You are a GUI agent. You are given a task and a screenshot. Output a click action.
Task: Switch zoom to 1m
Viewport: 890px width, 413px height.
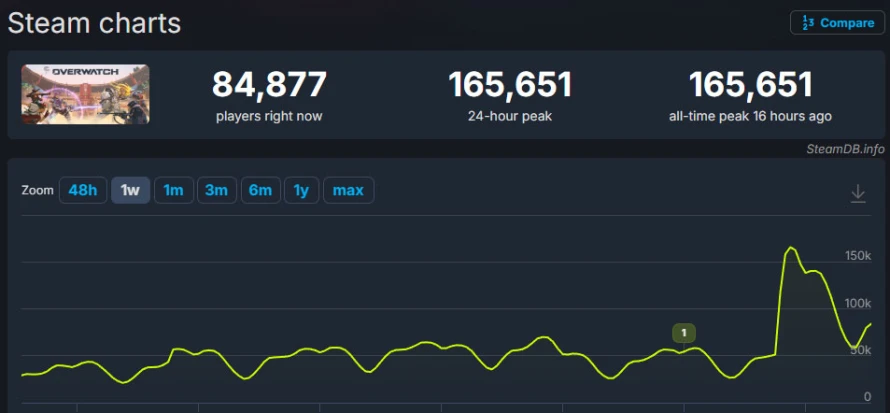(x=174, y=190)
